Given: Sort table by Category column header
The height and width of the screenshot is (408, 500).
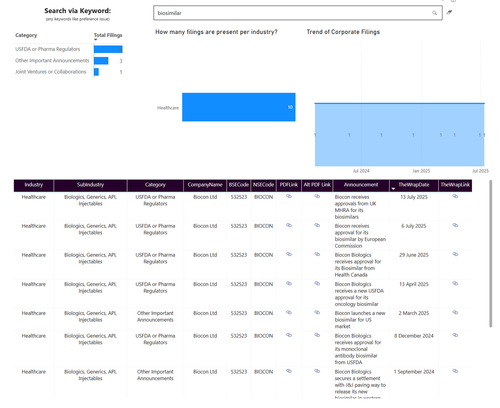Looking at the screenshot, I should click(x=155, y=185).
